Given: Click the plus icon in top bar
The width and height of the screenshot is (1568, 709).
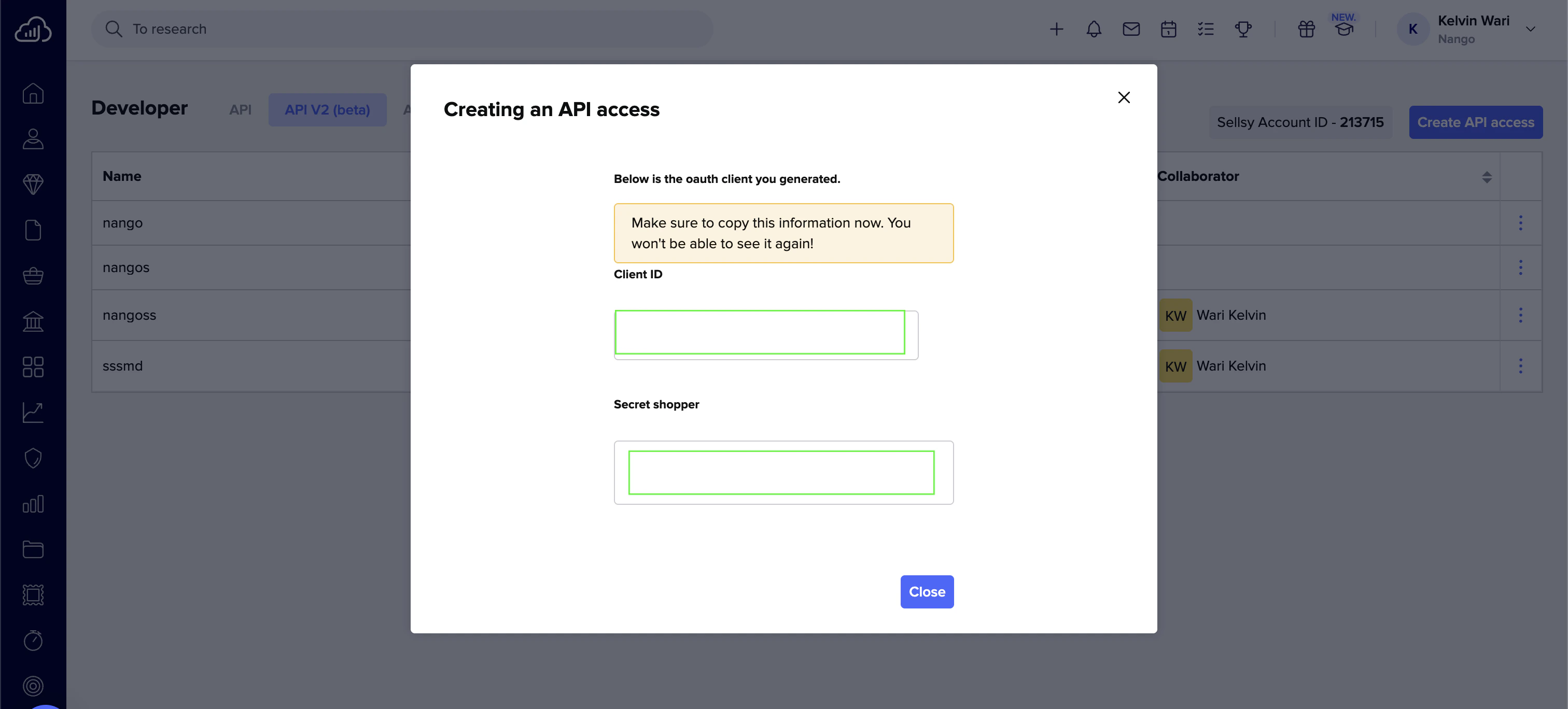Looking at the screenshot, I should tap(1056, 29).
